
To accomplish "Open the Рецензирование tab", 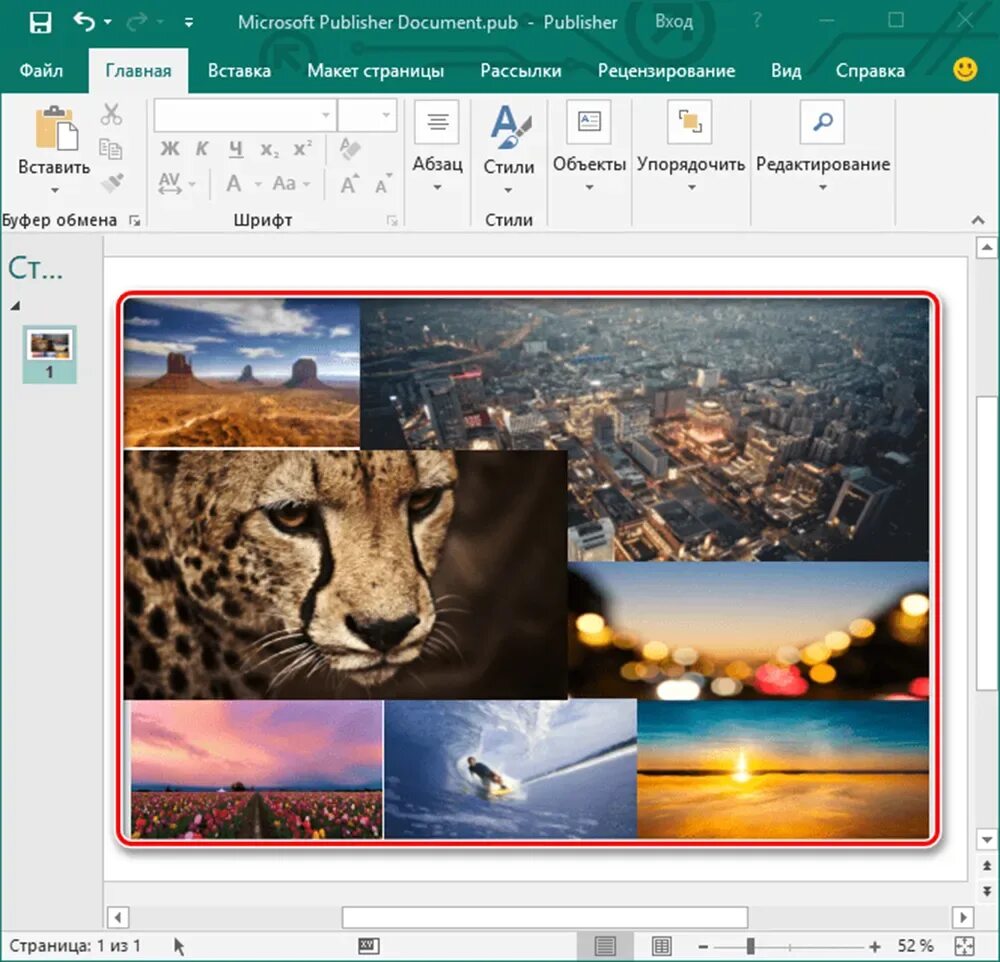I will point(666,70).
